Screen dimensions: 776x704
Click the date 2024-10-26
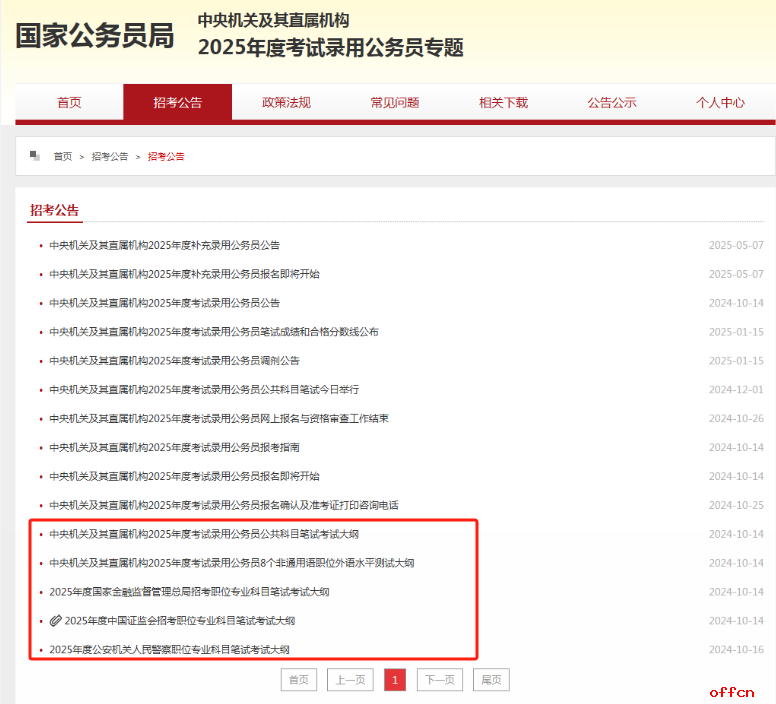(736, 418)
